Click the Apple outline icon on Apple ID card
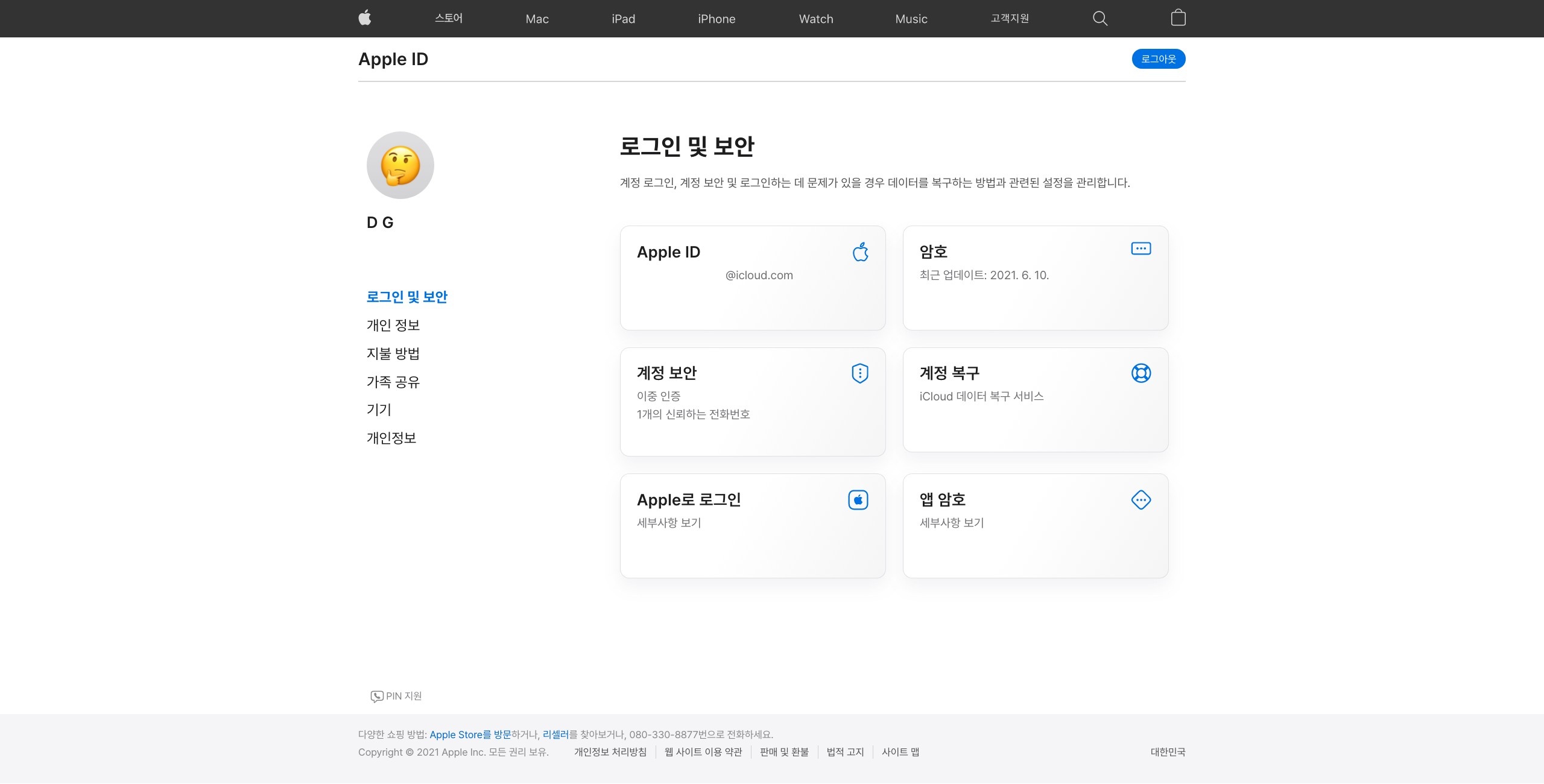Viewport: 1544px width, 784px height. [861, 252]
